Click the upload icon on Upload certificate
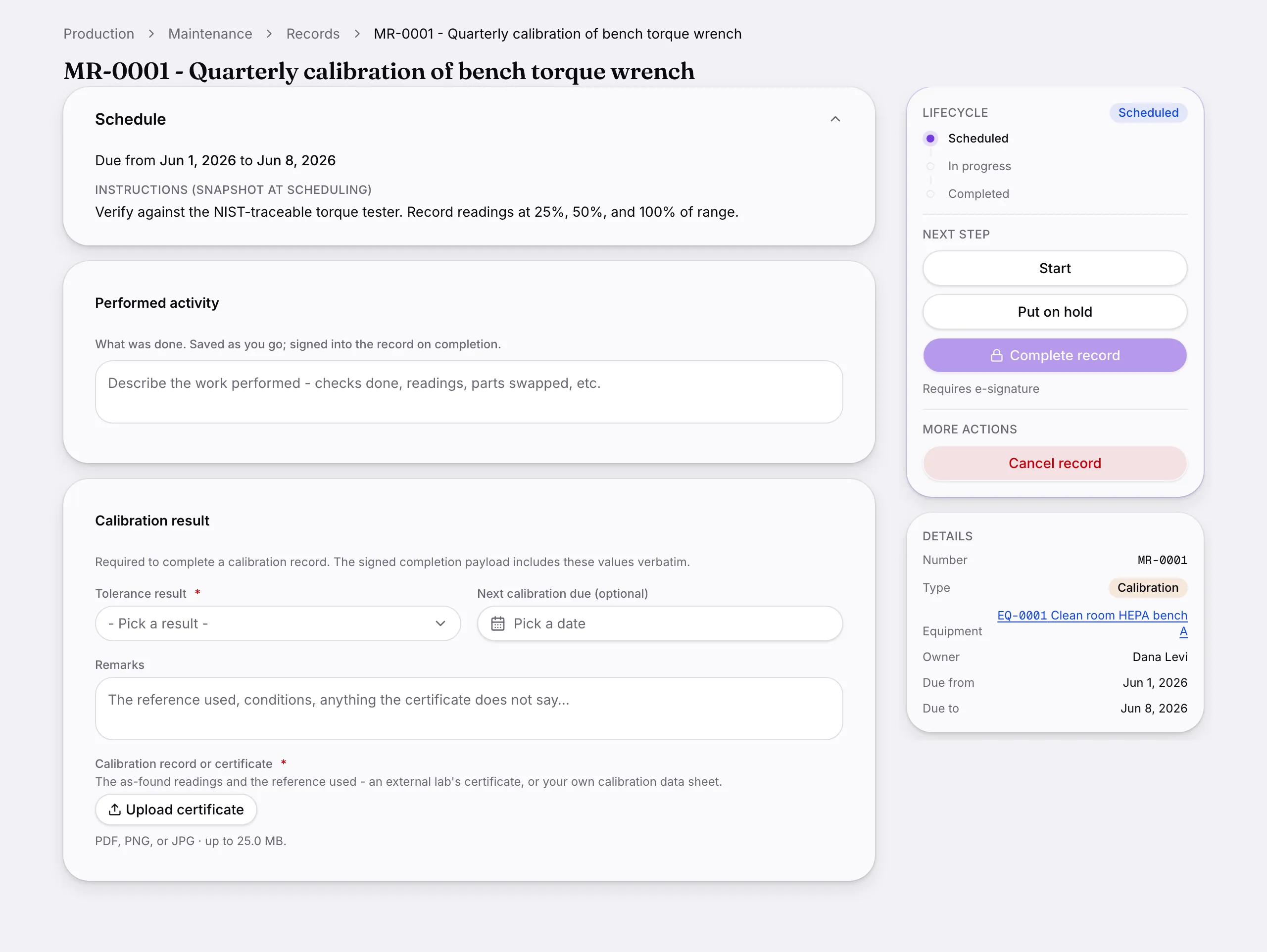The image size is (1267, 952). 114,809
